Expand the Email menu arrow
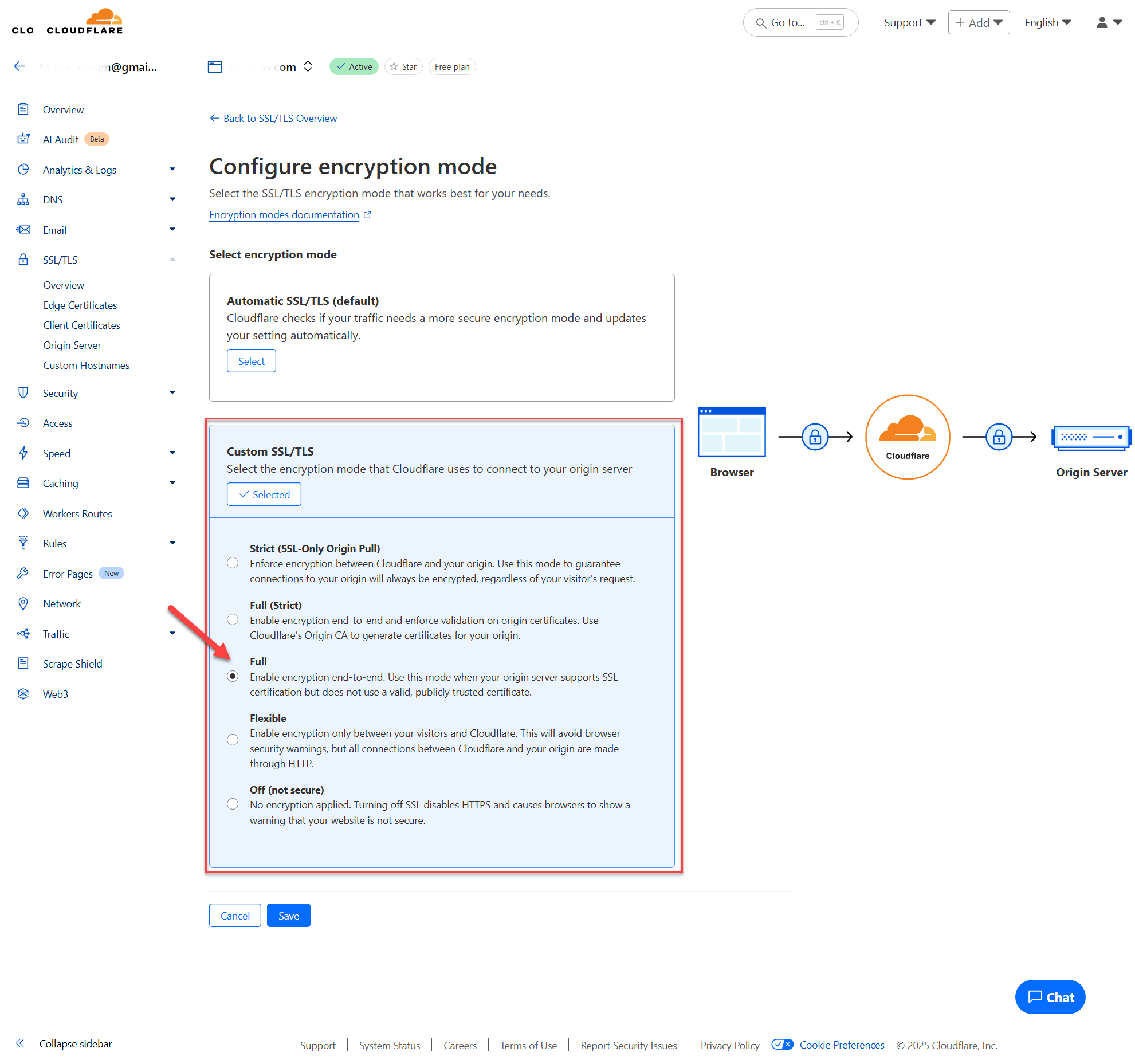The image size is (1135, 1064). coord(172,229)
